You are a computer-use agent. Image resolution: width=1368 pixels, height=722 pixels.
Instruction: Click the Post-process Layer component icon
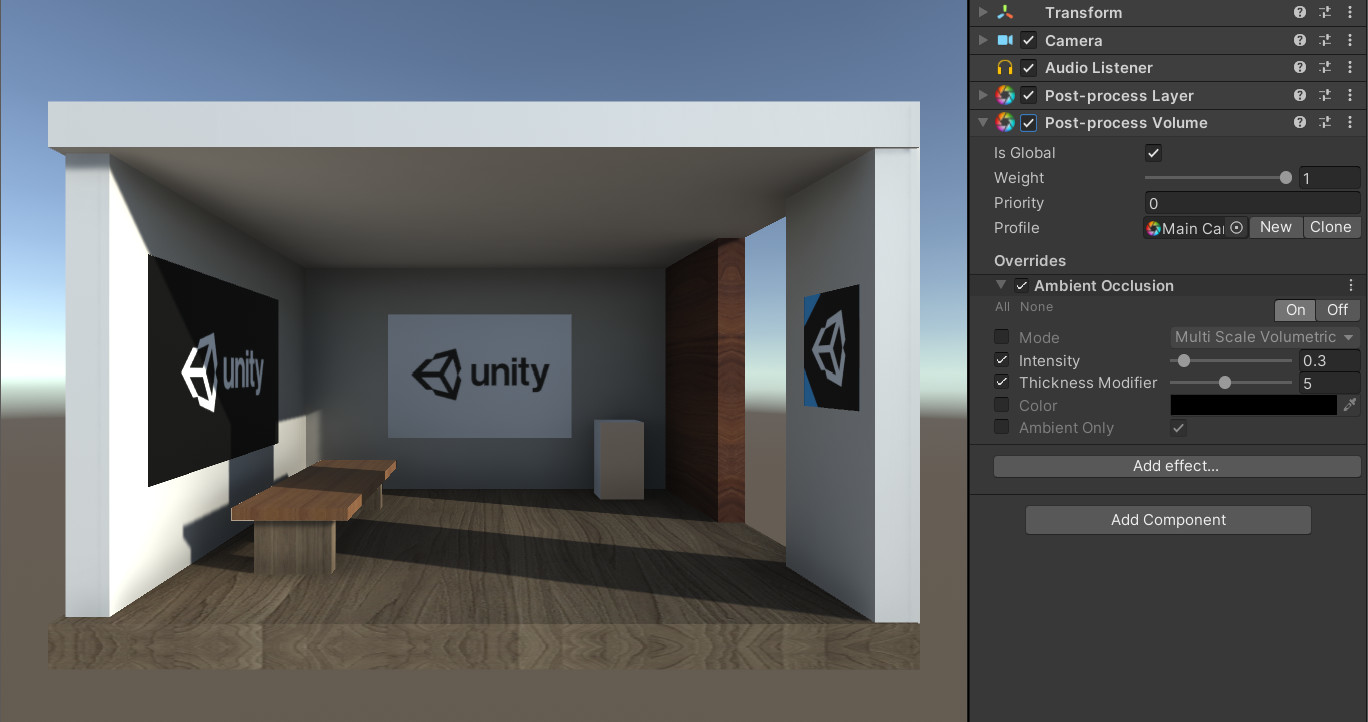1005,95
